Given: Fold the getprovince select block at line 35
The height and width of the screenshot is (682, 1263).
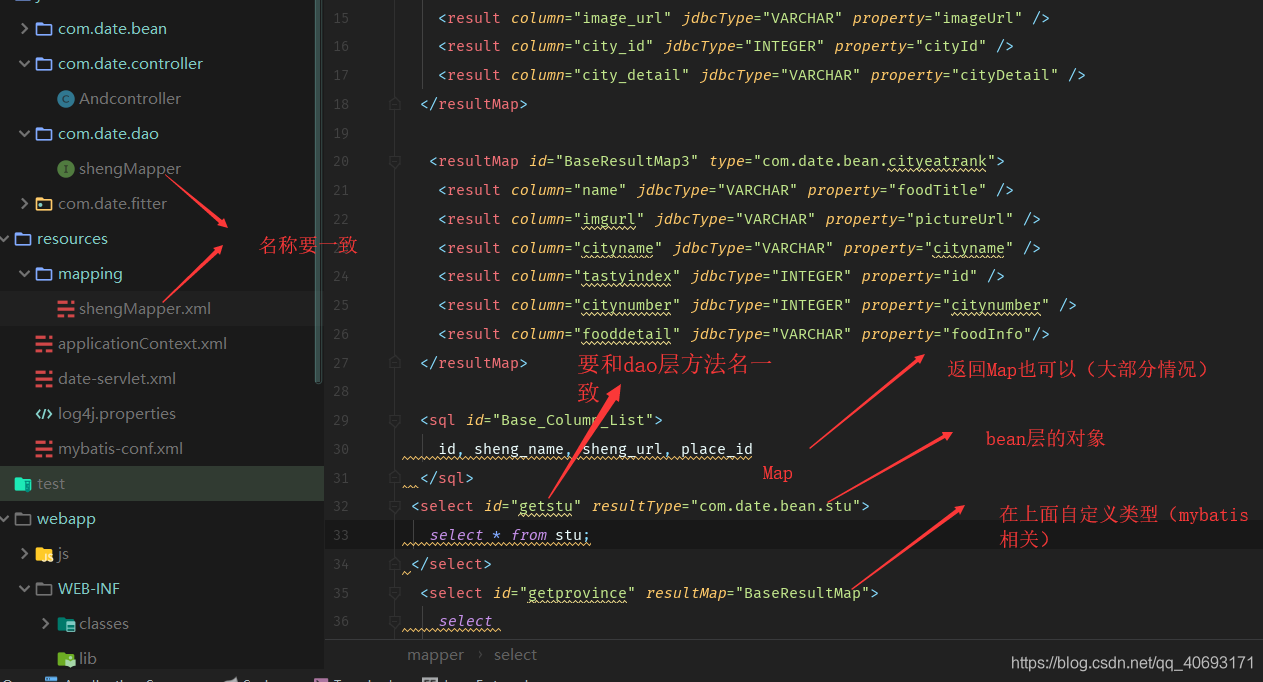Looking at the screenshot, I should [x=395, y=593].
